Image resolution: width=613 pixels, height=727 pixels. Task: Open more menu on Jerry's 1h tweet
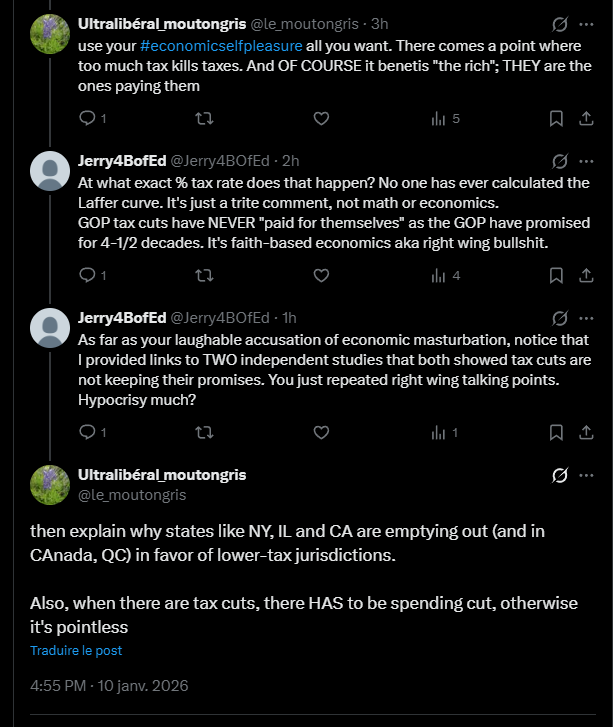(x=588, y=317)
